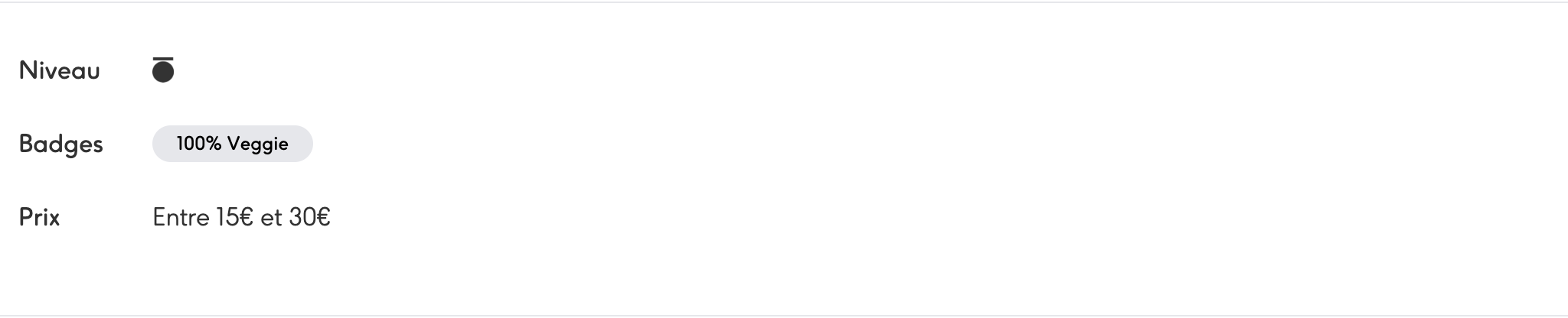Click the percent sign in the Veggie badge
This screenshot has height=318, width=1568.
(x=214, y=144)
